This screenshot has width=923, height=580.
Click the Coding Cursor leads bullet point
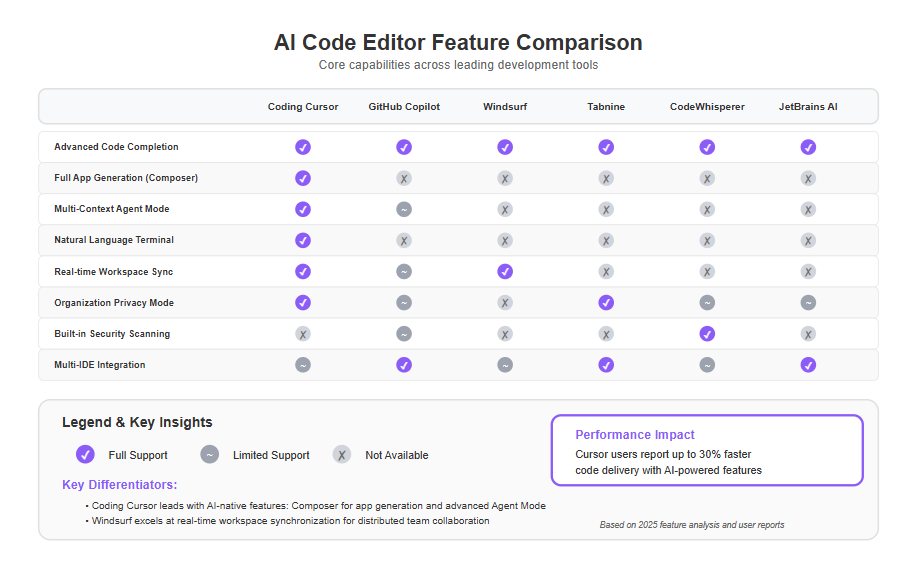[318, 506]
